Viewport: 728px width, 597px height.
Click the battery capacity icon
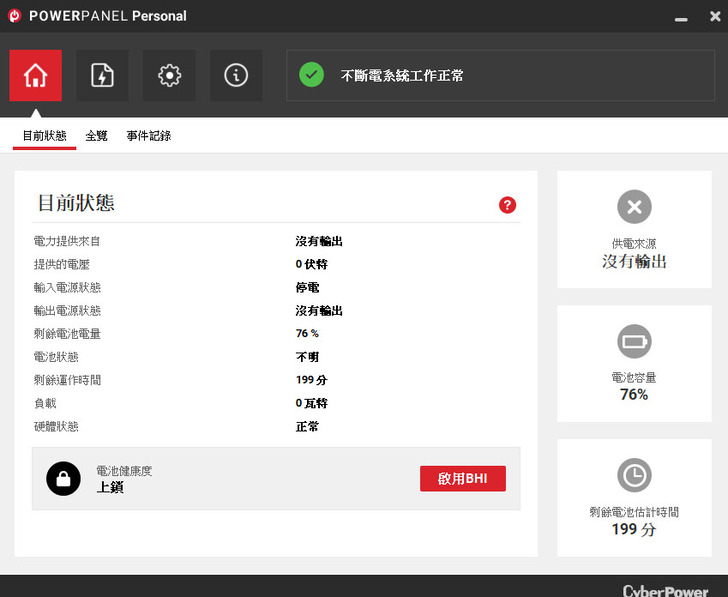click(634, 342)
